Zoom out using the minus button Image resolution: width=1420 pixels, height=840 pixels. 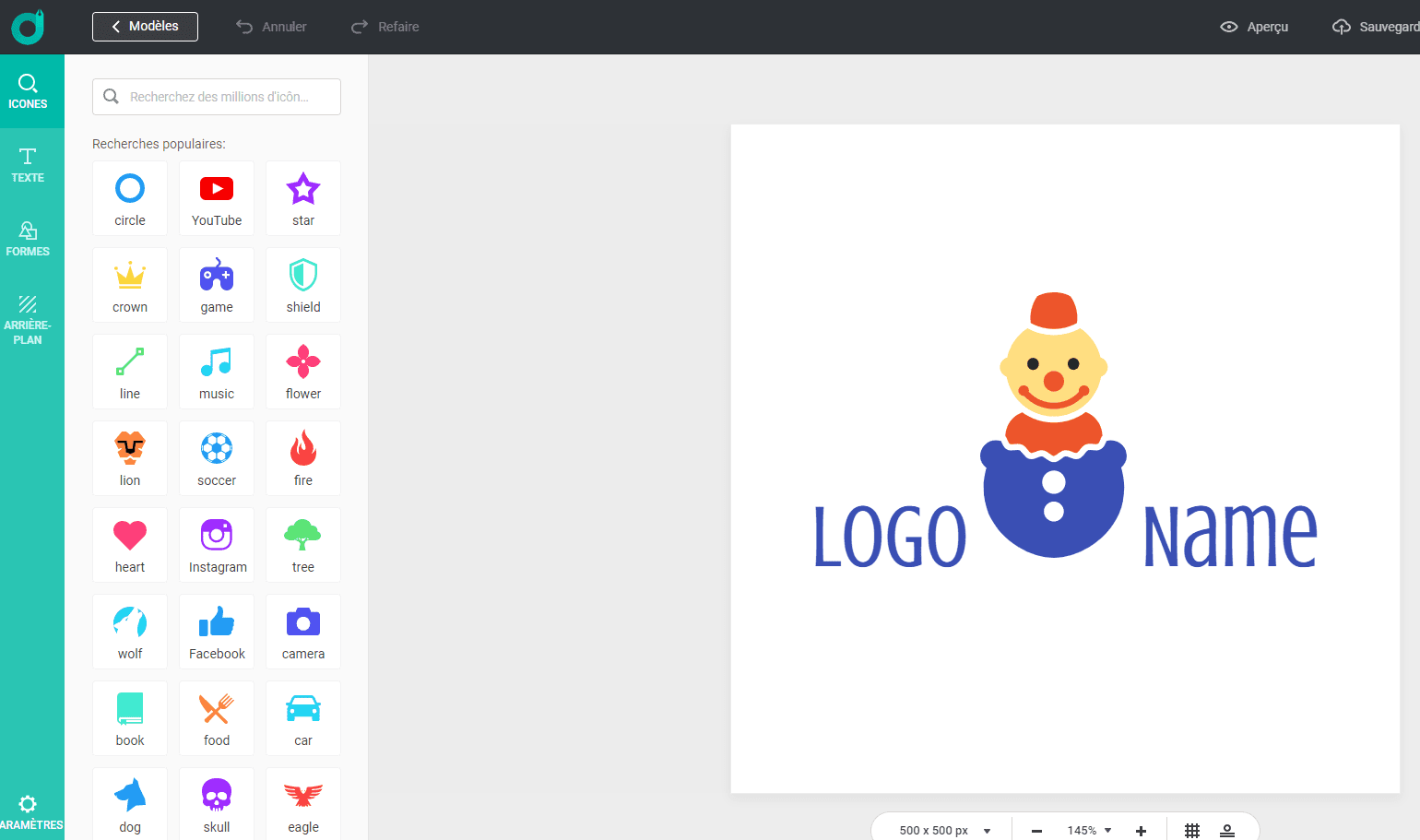click(1036, 830)
